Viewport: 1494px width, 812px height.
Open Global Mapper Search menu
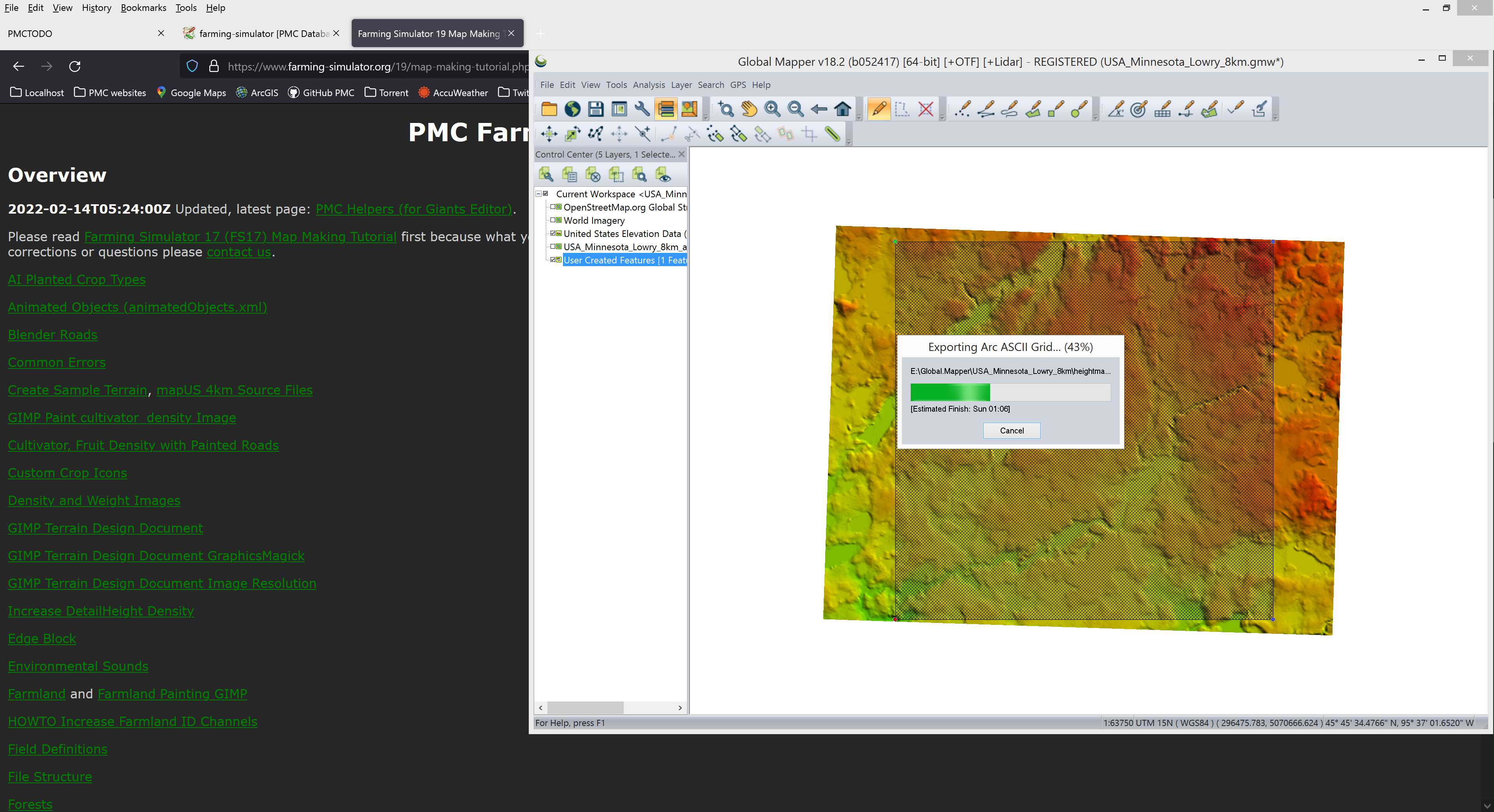coord(710,85)
